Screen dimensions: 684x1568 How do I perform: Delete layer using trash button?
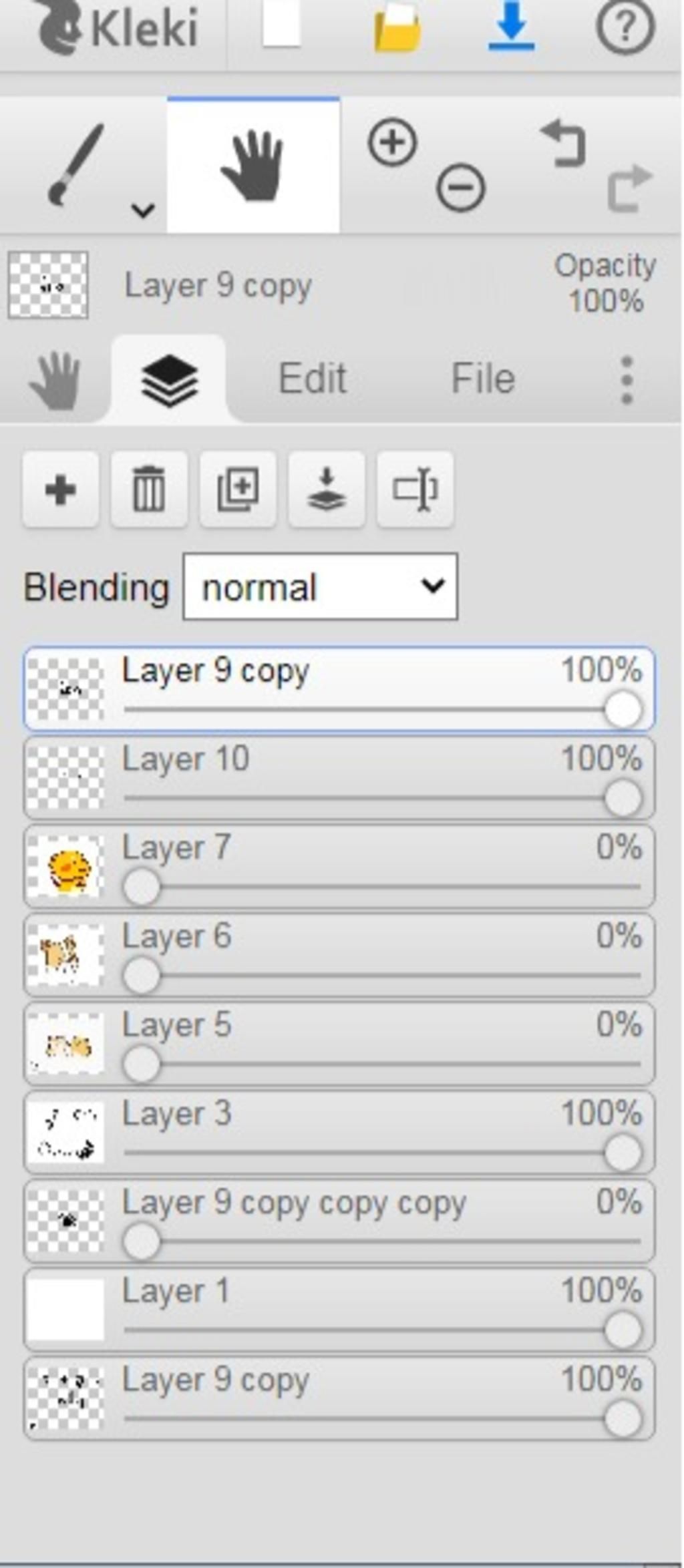[x=149, y=489]
